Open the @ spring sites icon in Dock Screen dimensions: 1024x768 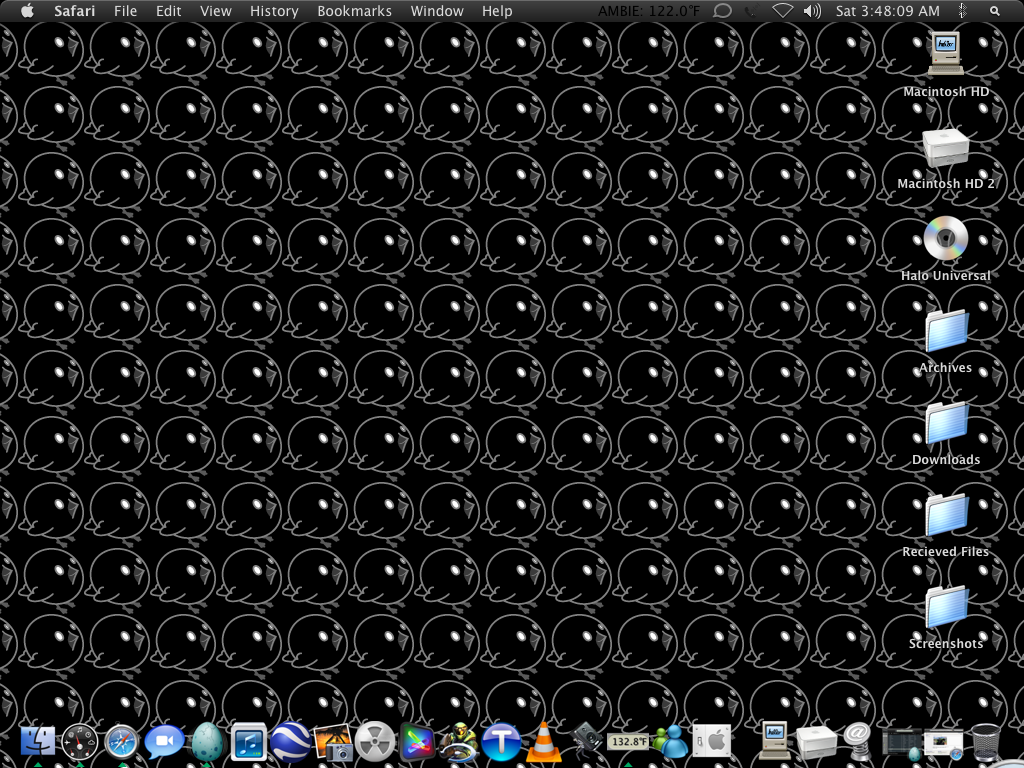pyautogui.click(x=857, y=741)
